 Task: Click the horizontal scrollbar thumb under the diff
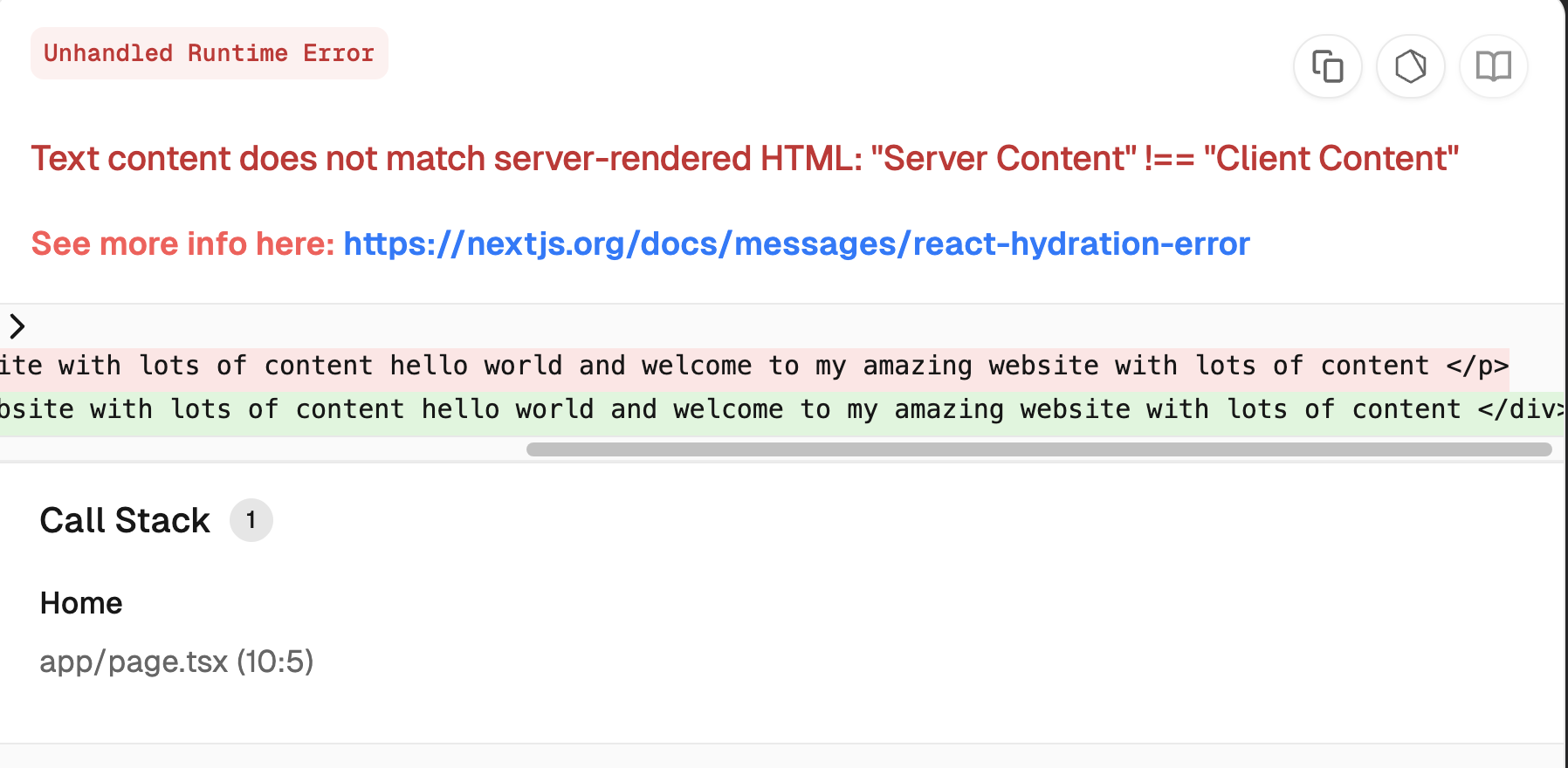coord(1039,449)
